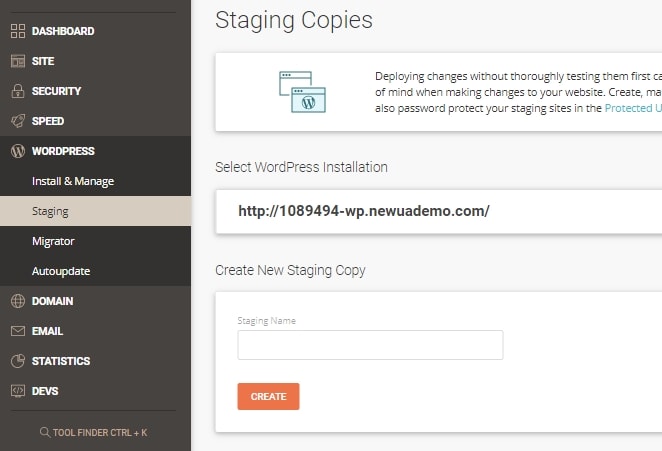Collapse the WORDPRESS section label

pos(63,151)
